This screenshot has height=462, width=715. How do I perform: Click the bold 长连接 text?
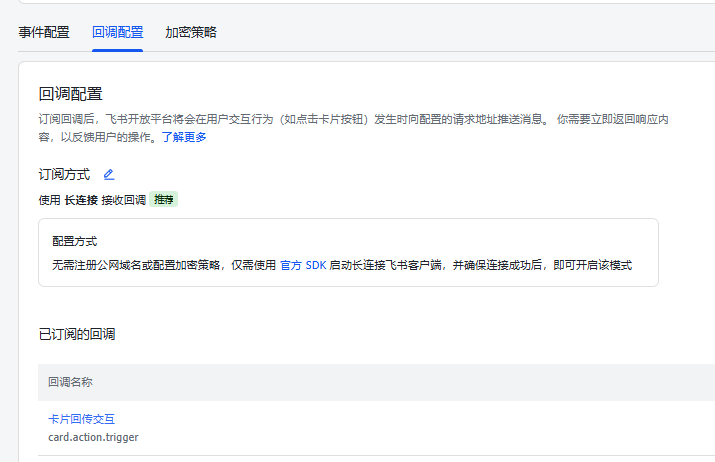pos(81,200)
